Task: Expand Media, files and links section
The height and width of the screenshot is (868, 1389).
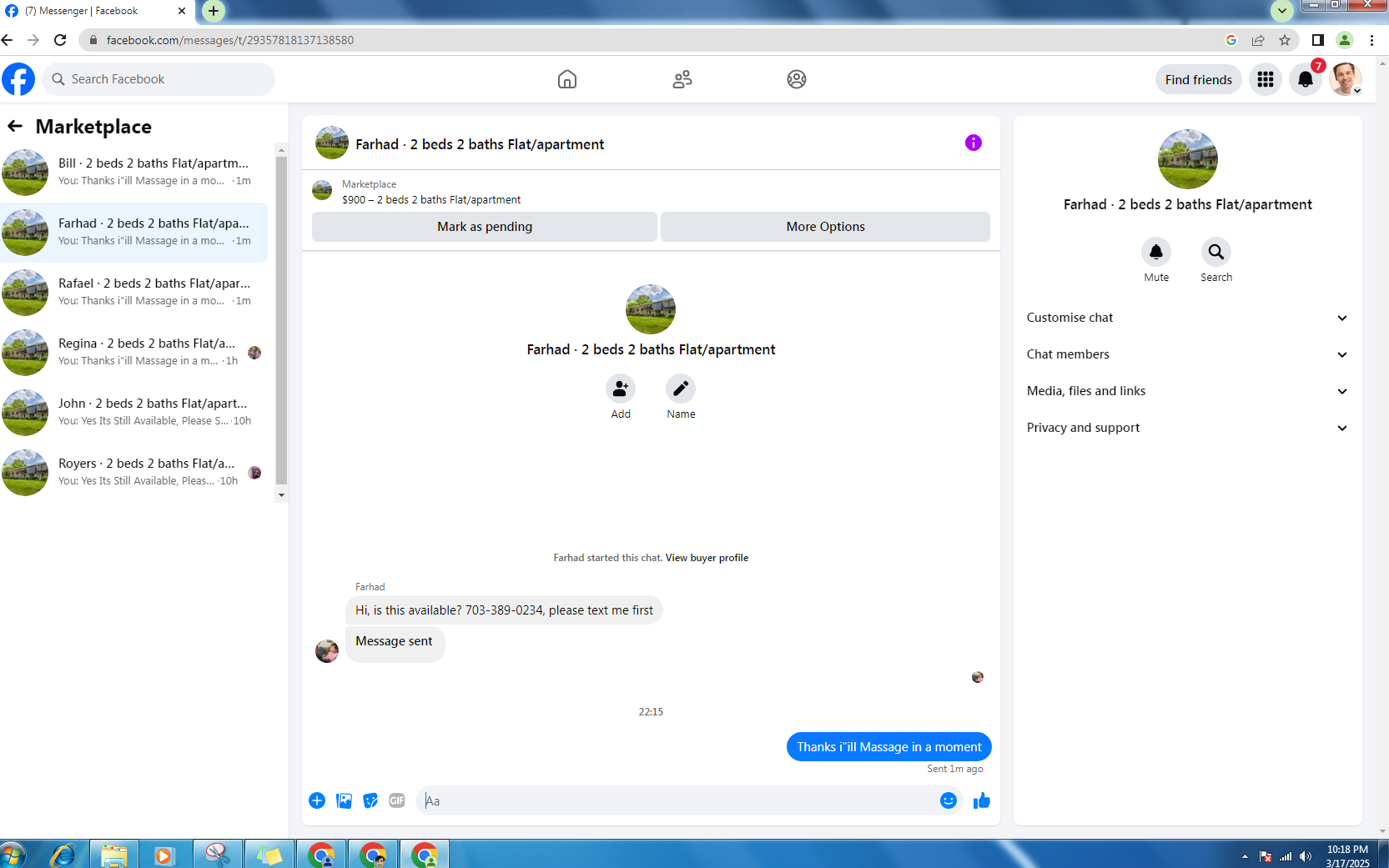Action: pyautogui.click(x=1188, y=391)
